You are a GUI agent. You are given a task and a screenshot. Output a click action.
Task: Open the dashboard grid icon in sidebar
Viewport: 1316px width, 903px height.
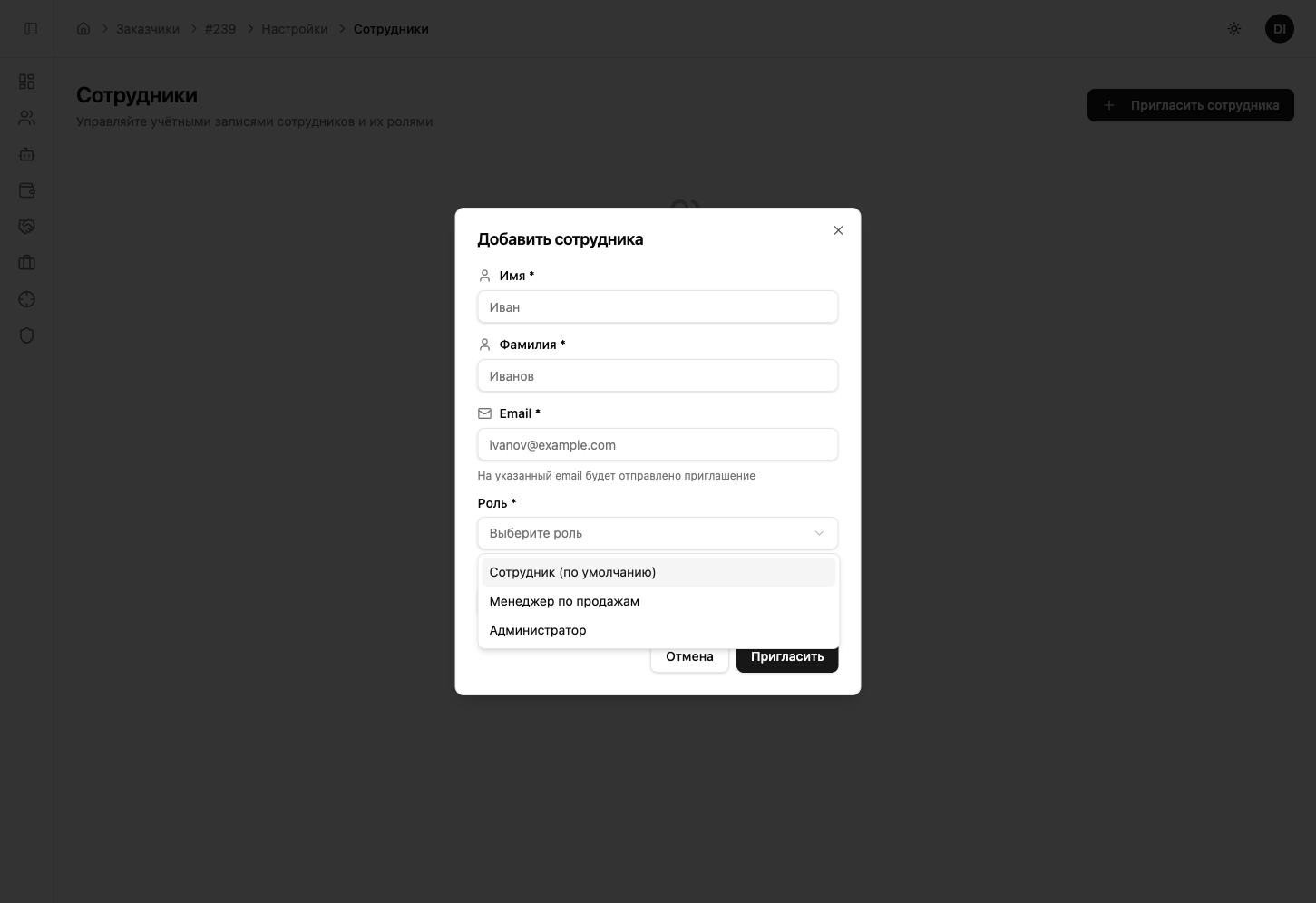[x=27, y=82]
